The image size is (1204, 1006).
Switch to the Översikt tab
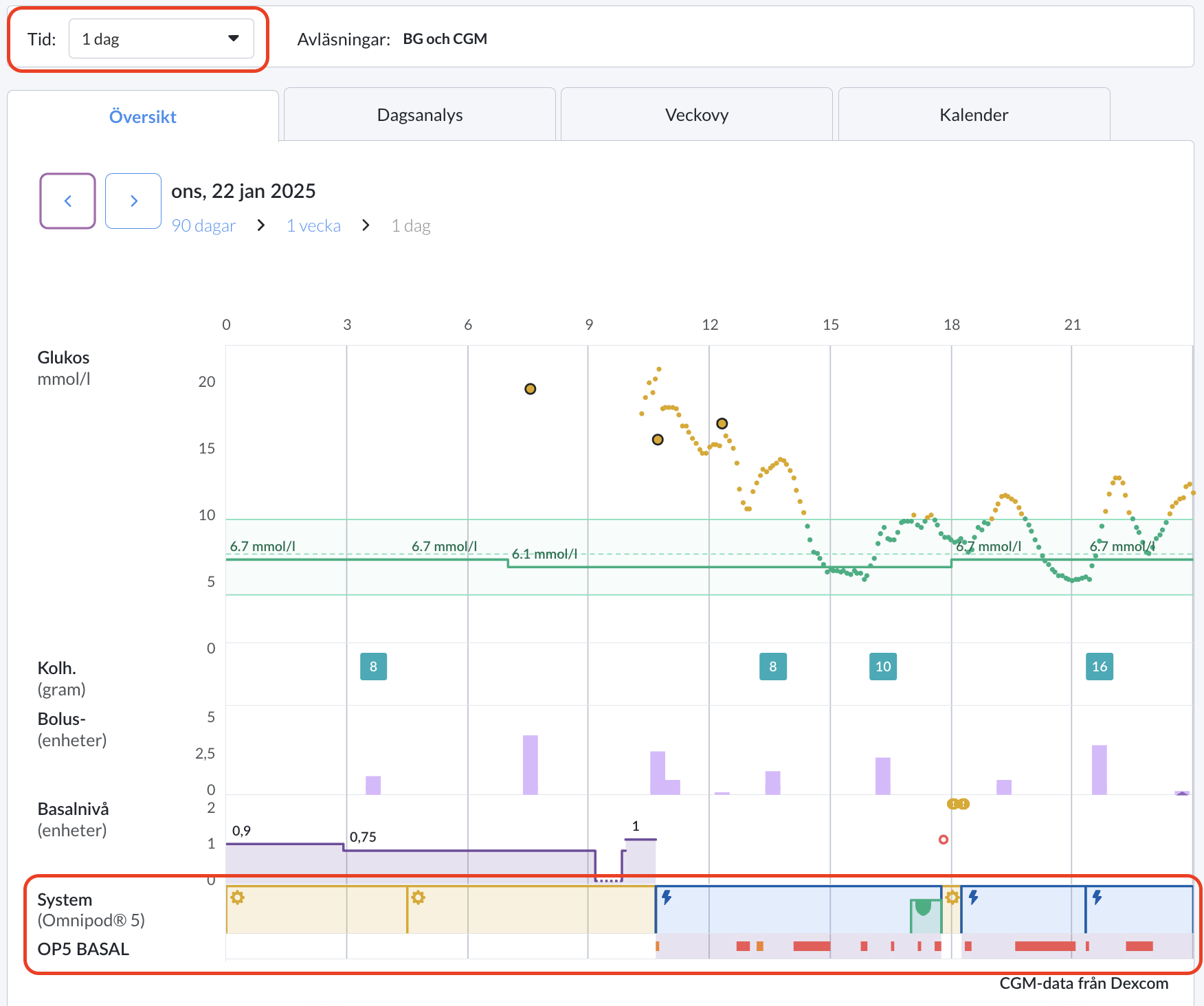143,116
